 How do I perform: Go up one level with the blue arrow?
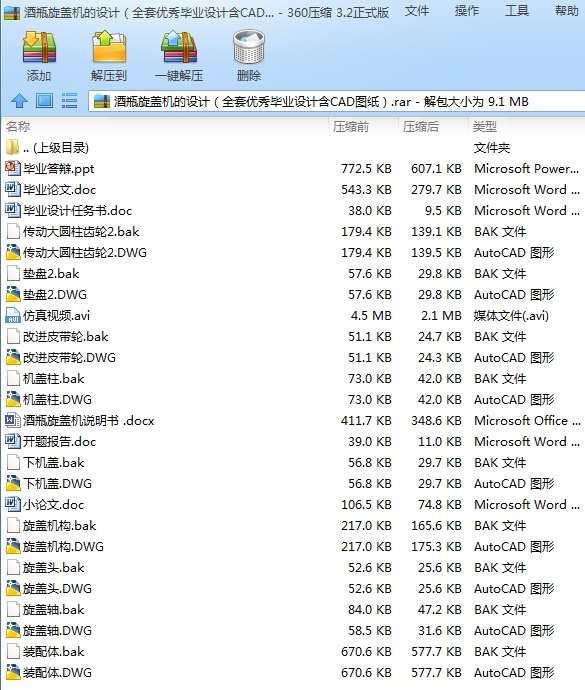click(x=19, y=101)
